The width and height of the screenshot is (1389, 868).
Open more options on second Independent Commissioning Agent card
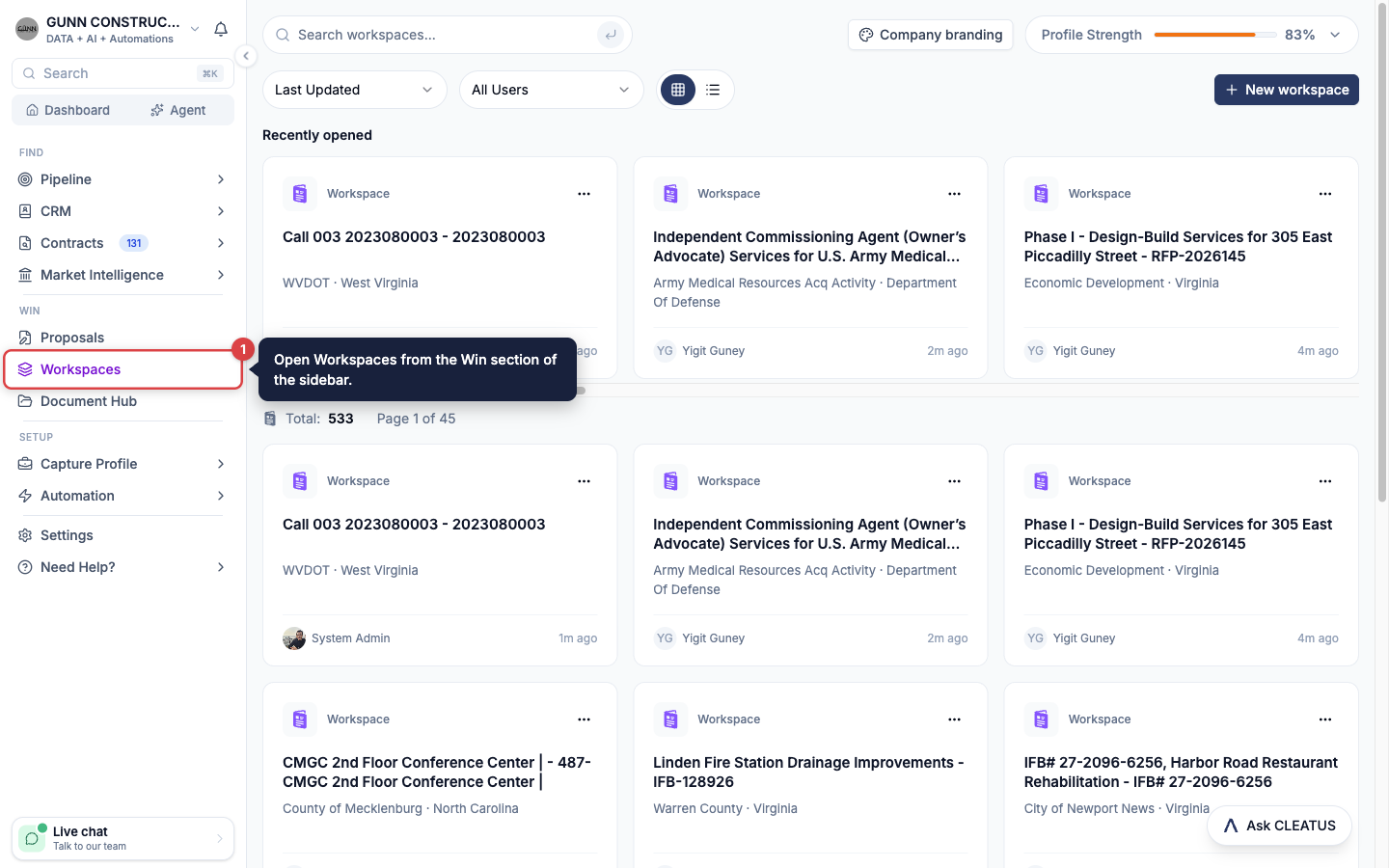coord(954,481)
